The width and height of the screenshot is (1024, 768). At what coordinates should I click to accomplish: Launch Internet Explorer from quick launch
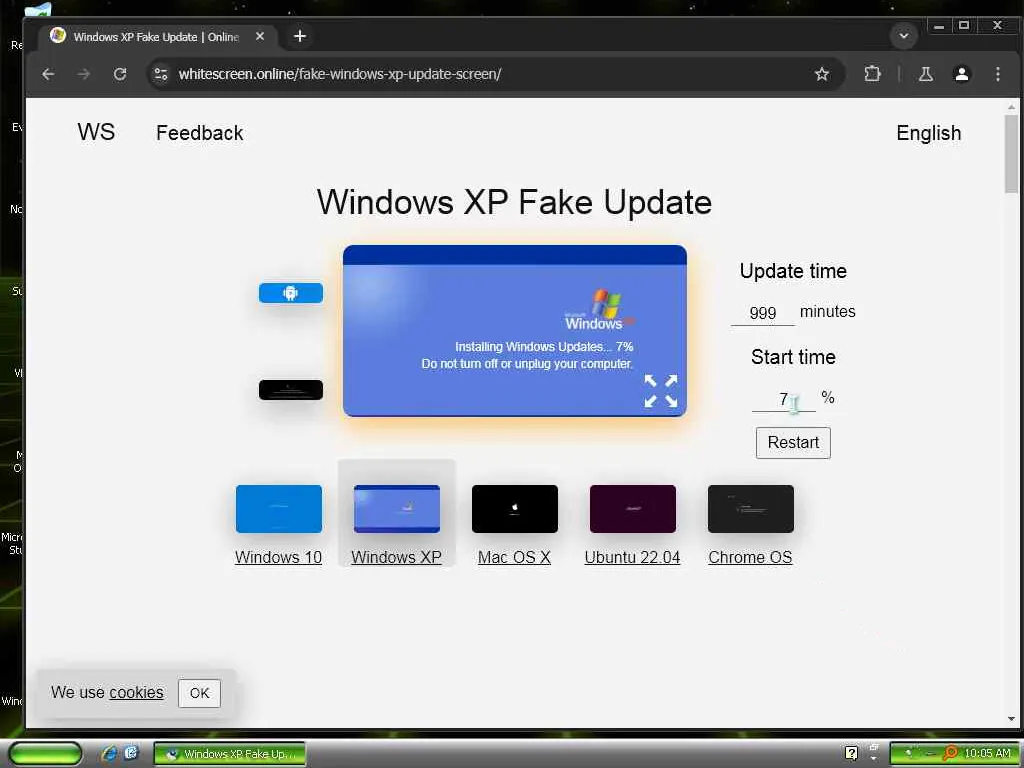pos(109,753)
